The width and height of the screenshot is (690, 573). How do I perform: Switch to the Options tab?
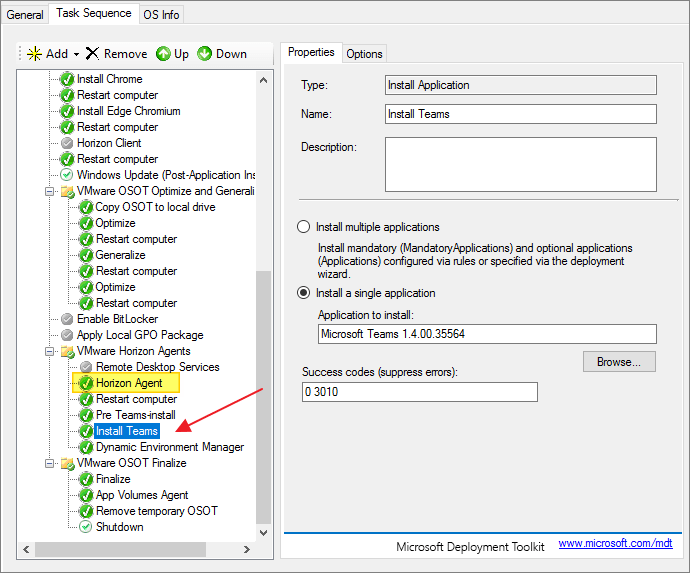coord(364,53)
